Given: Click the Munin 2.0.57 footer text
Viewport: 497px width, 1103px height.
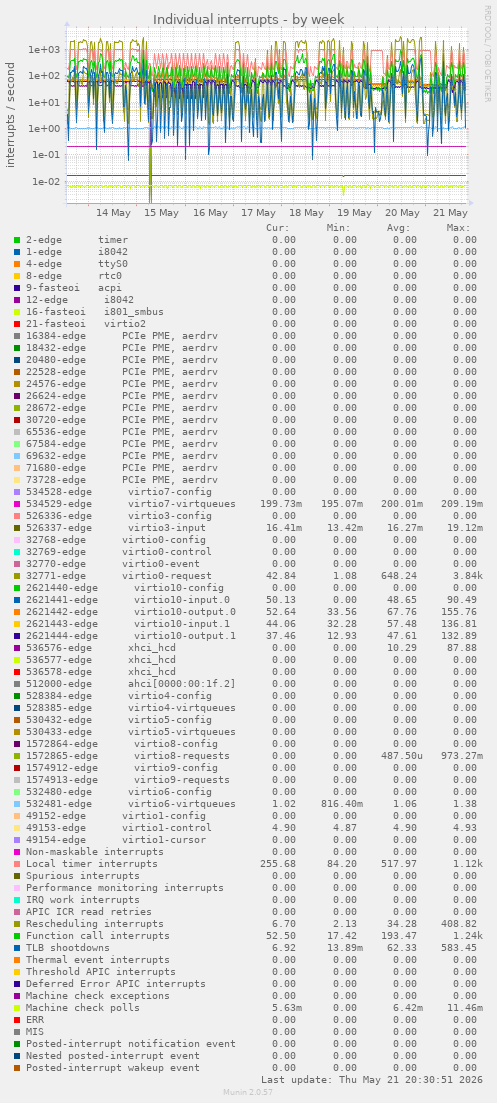Looking at the screenshot, I should coord(248,1091).
